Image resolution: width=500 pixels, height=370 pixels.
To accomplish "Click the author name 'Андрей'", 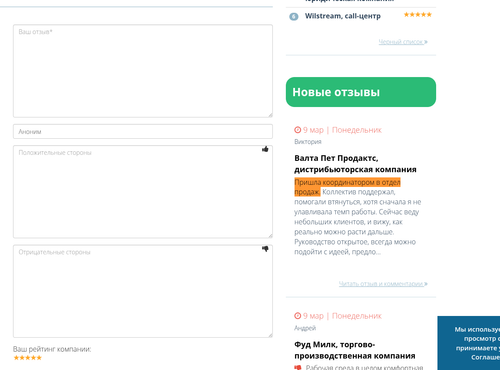I will [x=305, y=328].
